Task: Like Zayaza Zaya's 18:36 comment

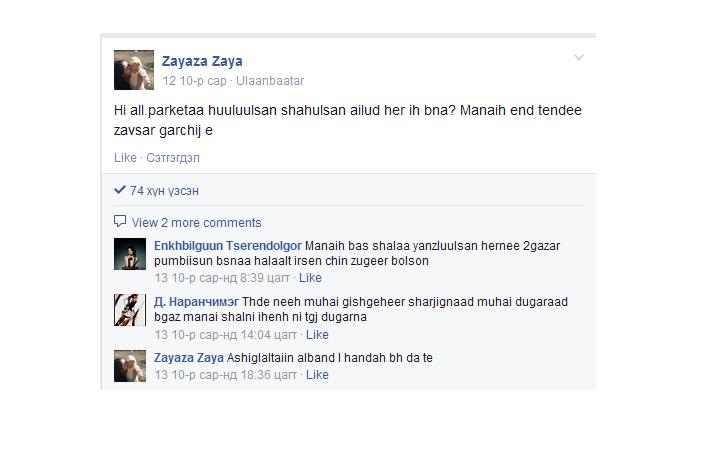Action: (317, 375)
